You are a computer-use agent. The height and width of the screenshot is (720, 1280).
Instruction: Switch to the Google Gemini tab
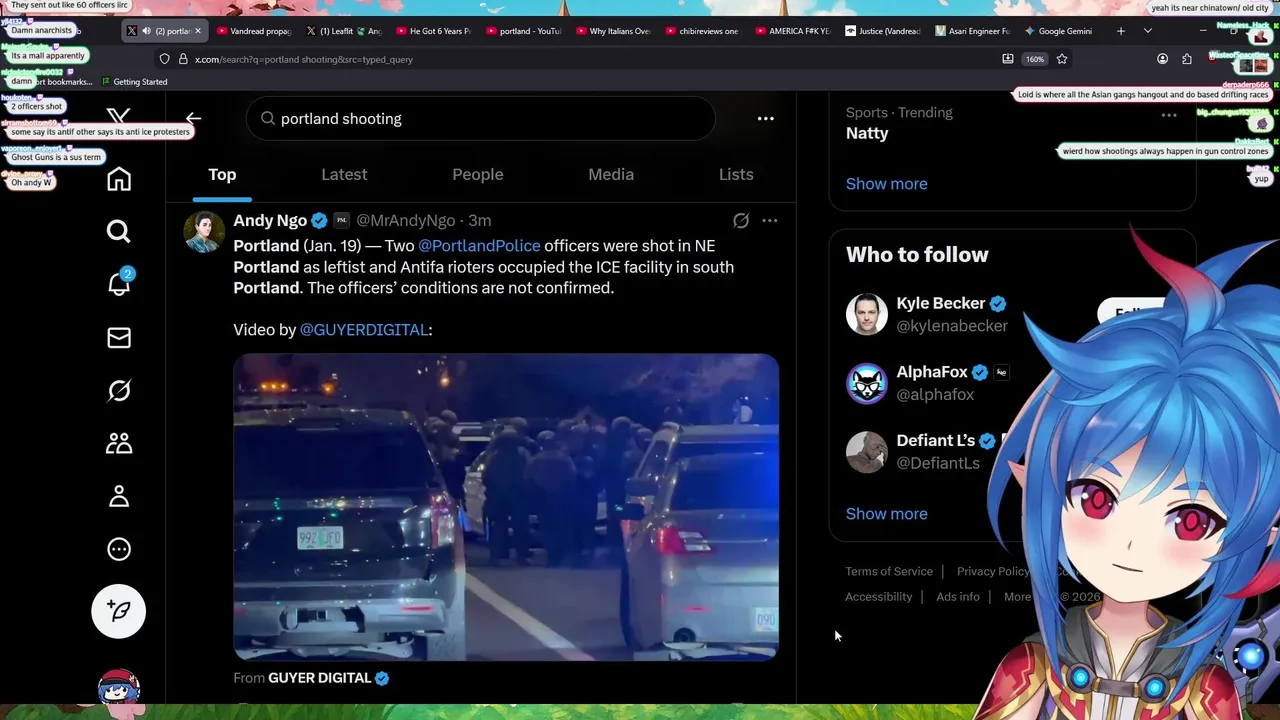pyautogui.click(x=1059, y=31)
